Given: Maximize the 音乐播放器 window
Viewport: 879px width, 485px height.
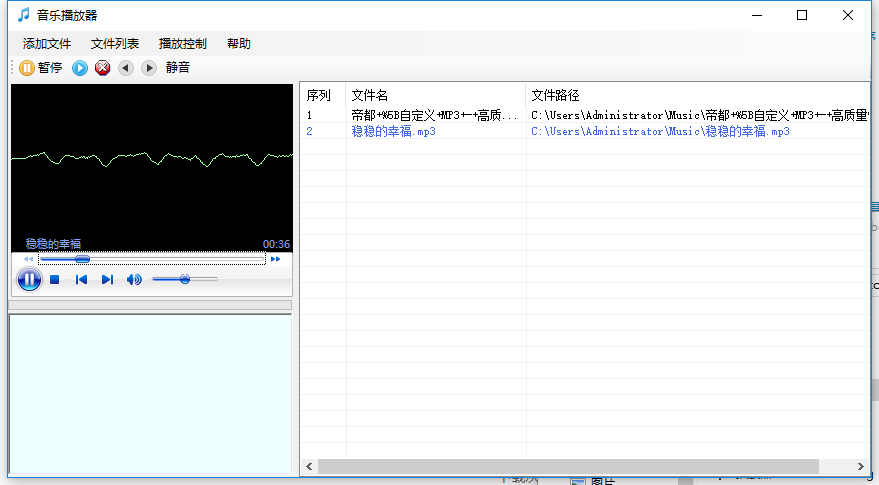Looking at the screenshot, I should (x=802, y=15).
